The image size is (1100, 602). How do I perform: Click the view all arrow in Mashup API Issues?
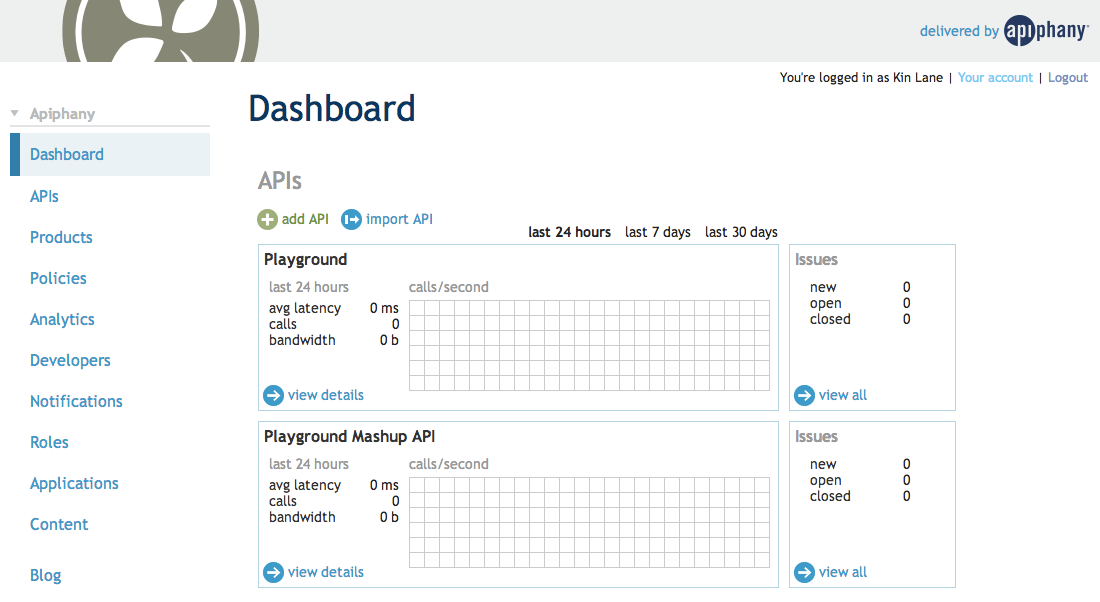click(x=804, y=572)
